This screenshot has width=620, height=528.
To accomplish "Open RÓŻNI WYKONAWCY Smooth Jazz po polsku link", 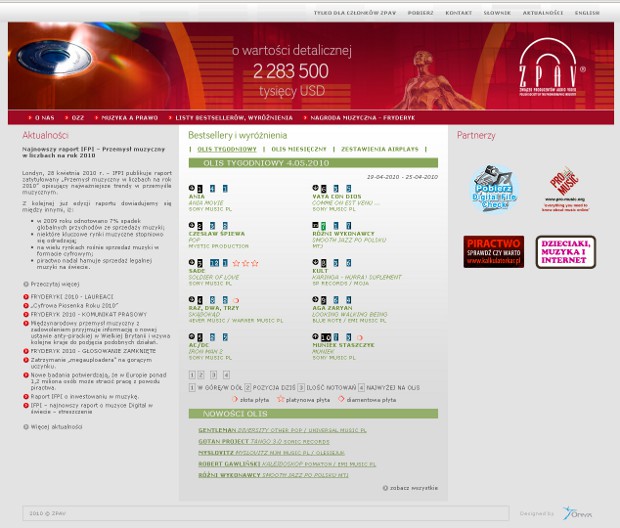I will point(273,475).
